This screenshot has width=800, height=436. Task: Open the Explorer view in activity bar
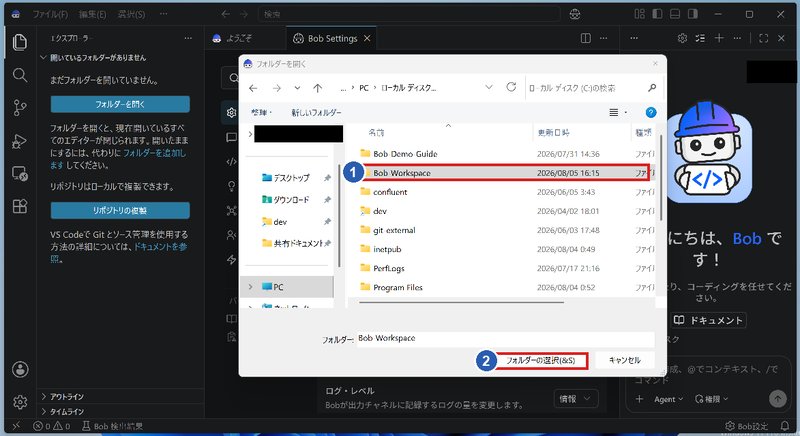point(20,42)
